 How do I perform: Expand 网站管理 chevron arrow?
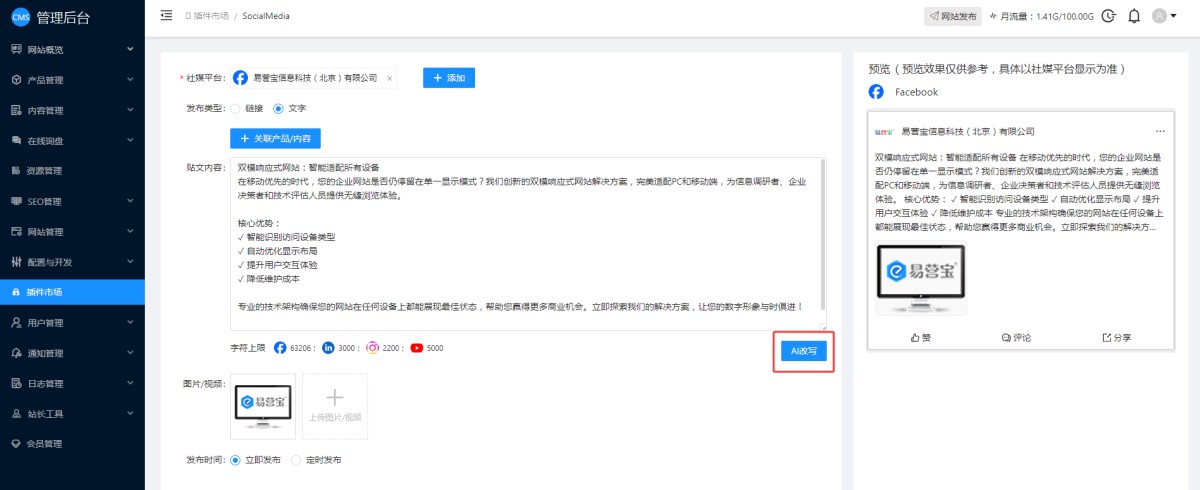tap(130, 232)
